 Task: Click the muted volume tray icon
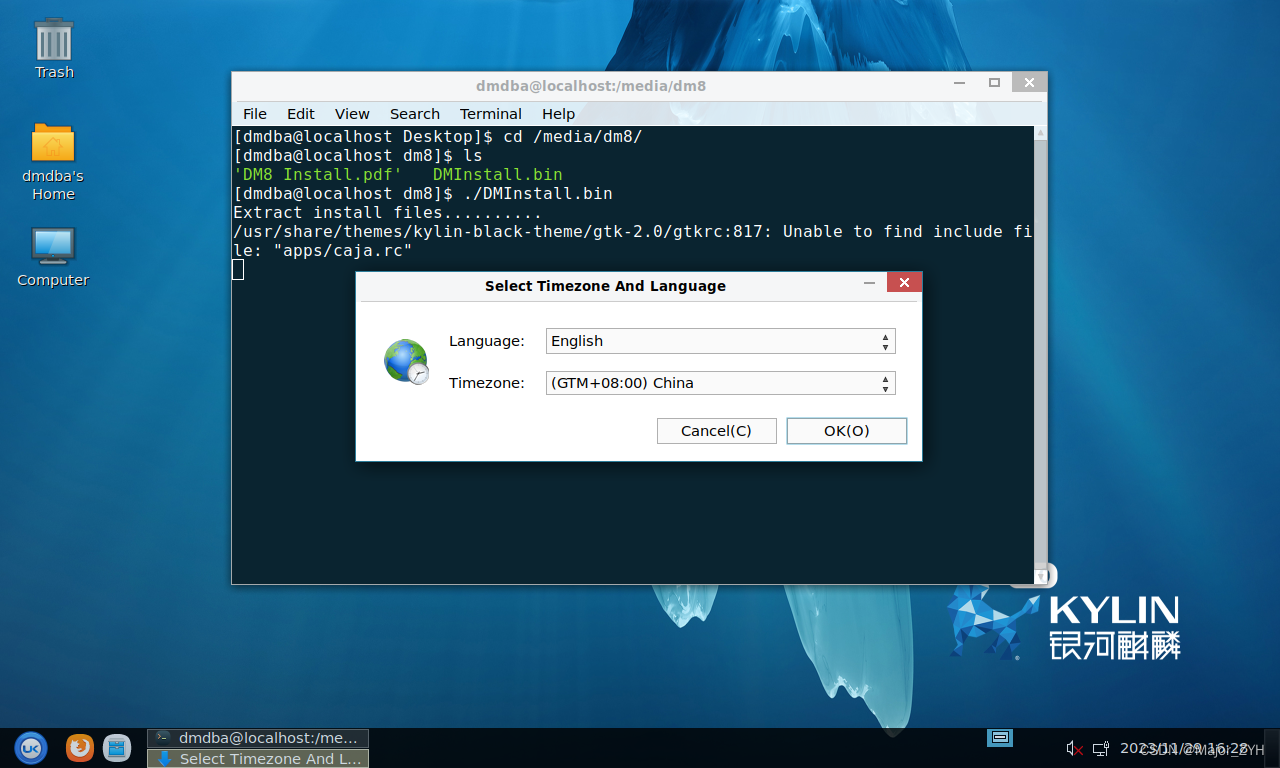point(1074,748)
